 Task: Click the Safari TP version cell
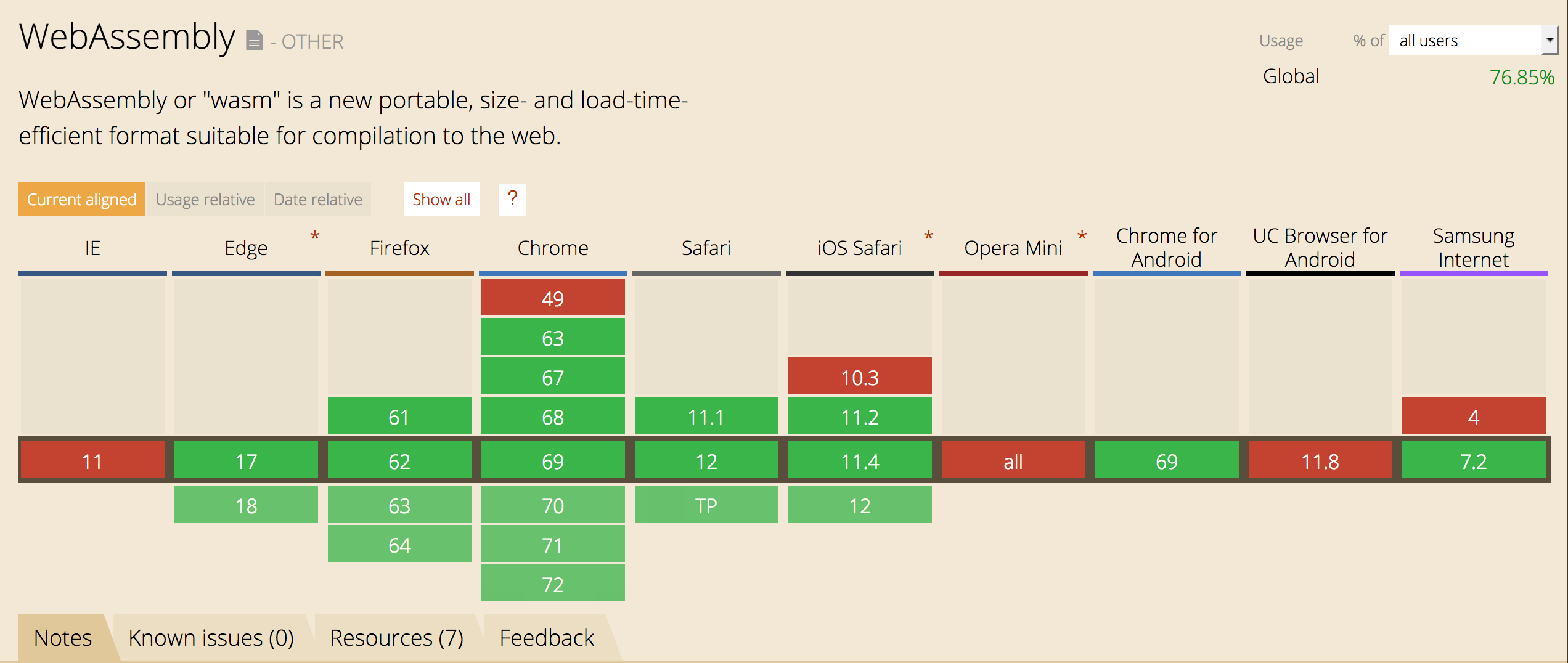[706, 505]
